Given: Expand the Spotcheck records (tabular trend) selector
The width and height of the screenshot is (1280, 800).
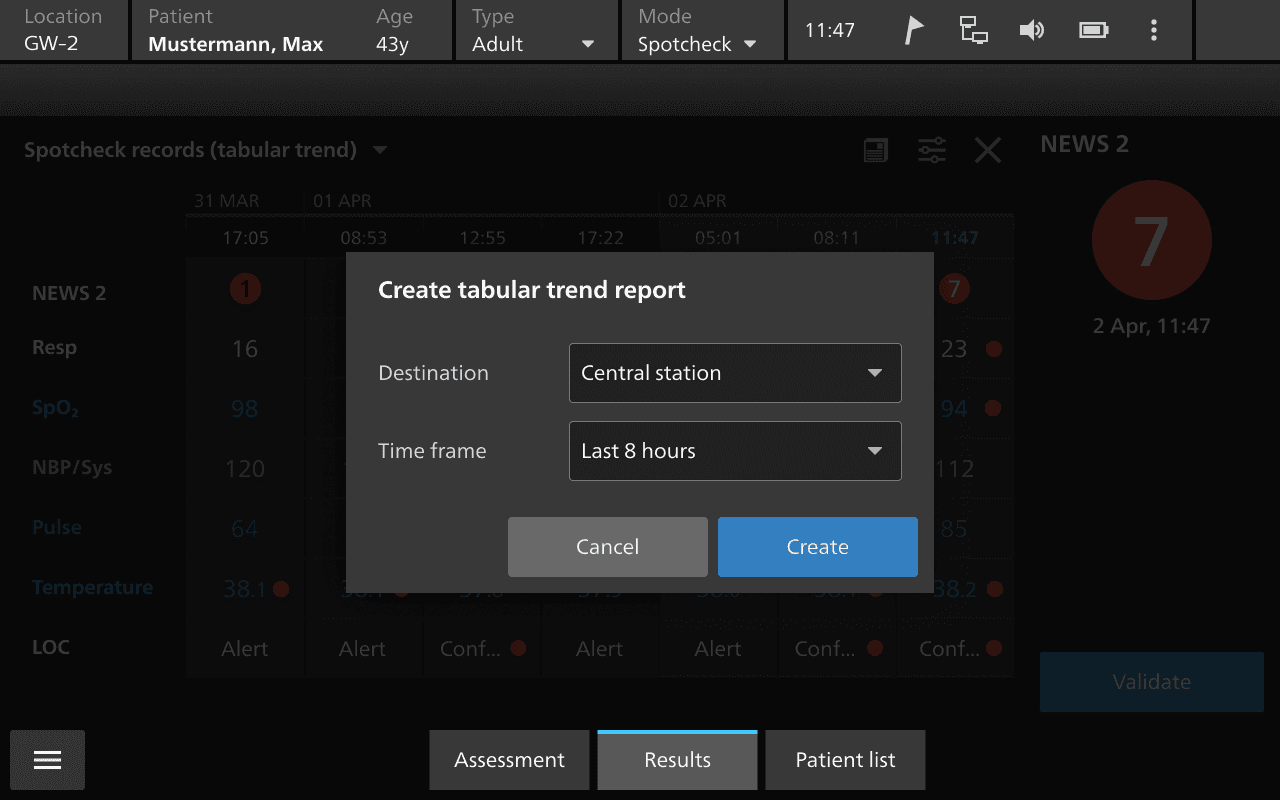Looking at the screenshot, I should point(206,150).
